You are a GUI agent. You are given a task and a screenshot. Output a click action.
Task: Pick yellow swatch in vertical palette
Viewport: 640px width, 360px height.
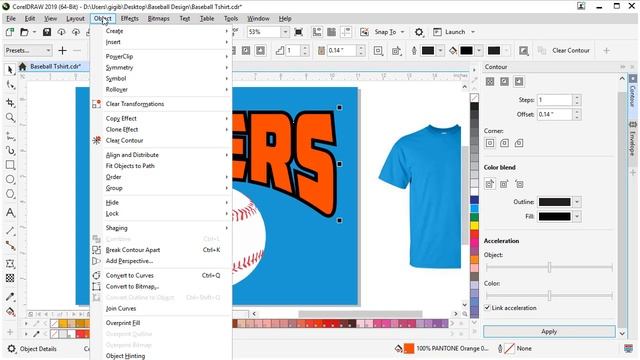point(474,225)
